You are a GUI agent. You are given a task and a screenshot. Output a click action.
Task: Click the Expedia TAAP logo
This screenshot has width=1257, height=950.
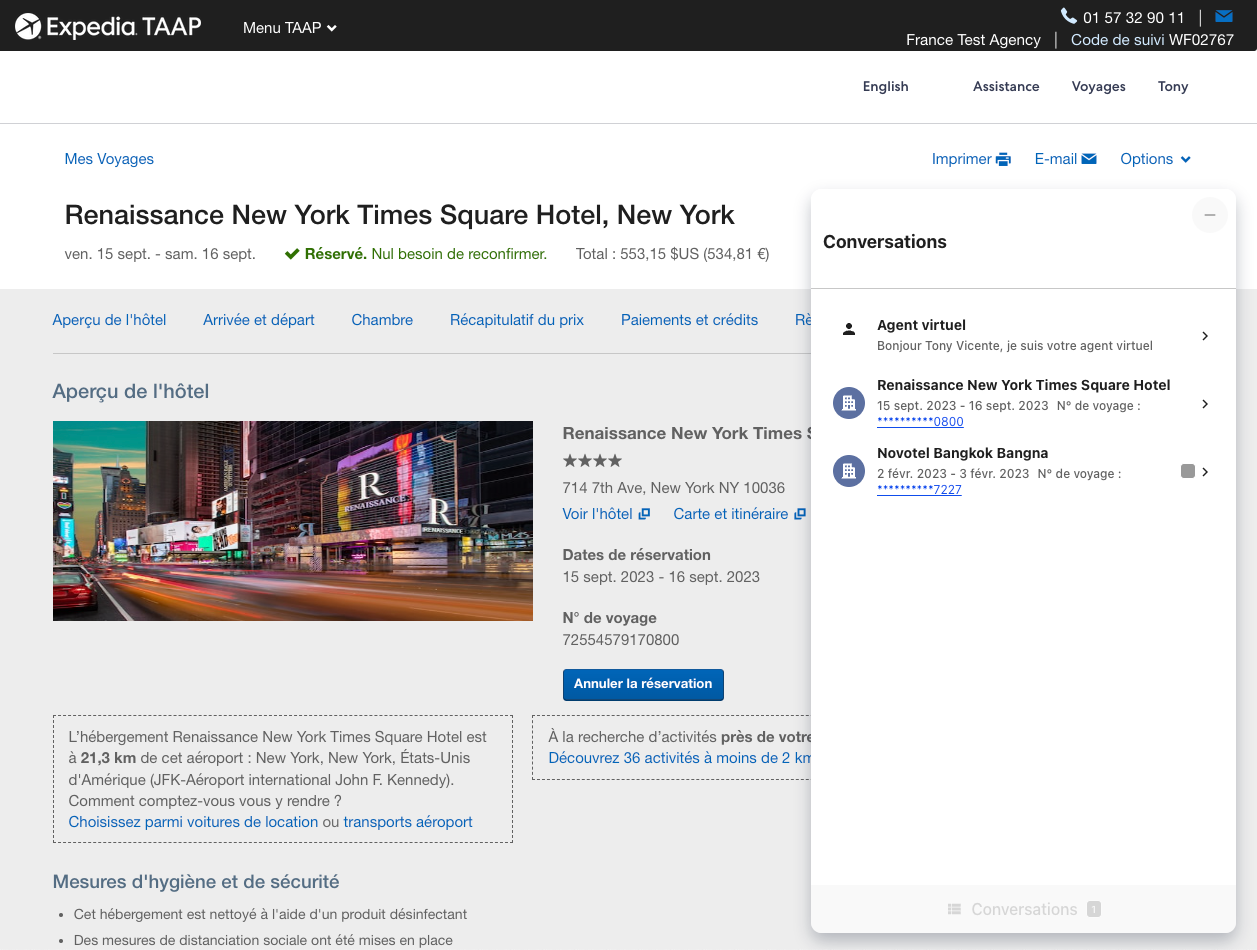[x=108, y=26]
